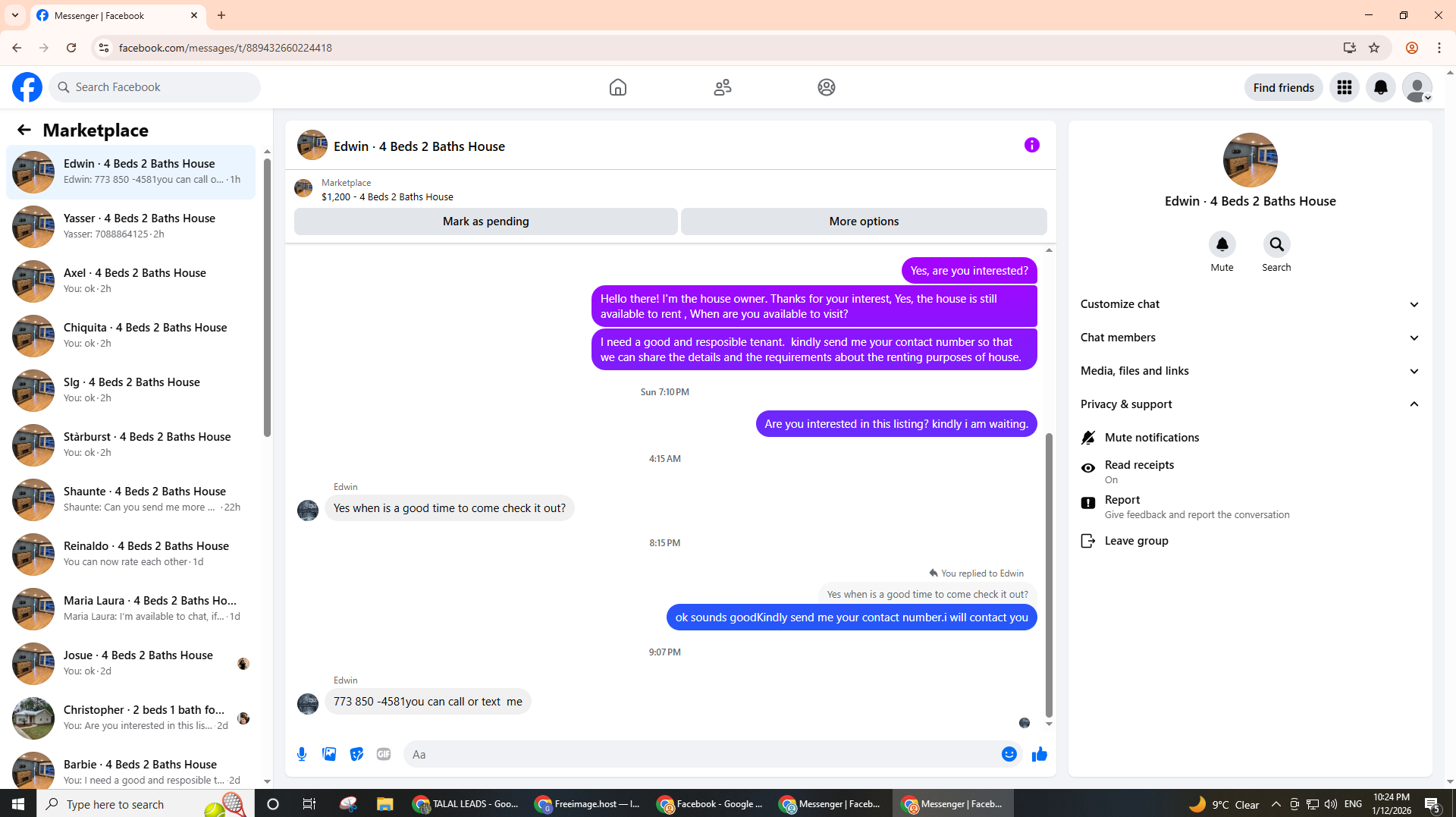Click the 'Yes, are you interested?' message
1456x817 pixels.
(969, 271)
